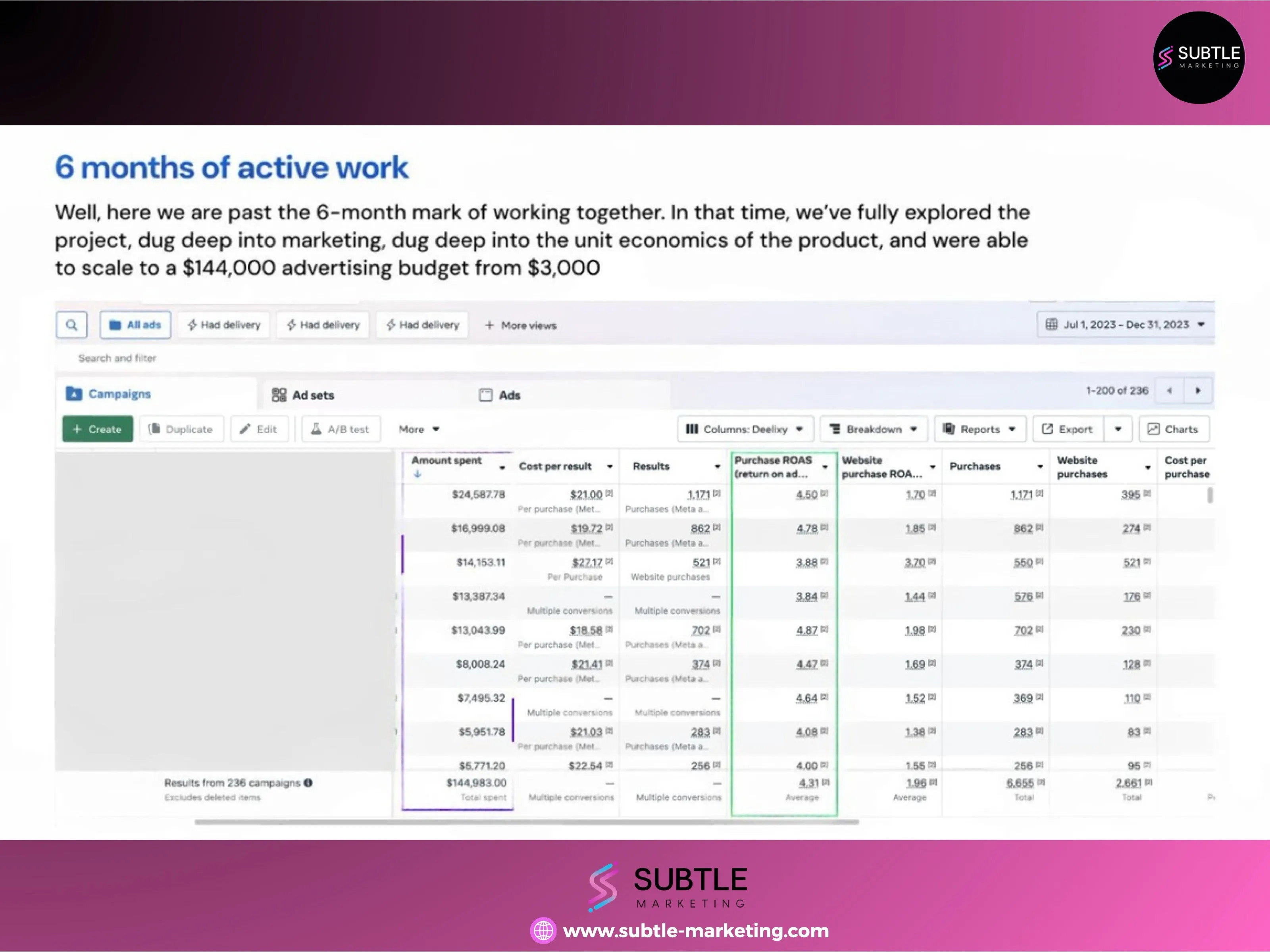The height and width of the screenshot is (952, 1270).
Task: Go to next page arrow
Action: [1198, 391]
